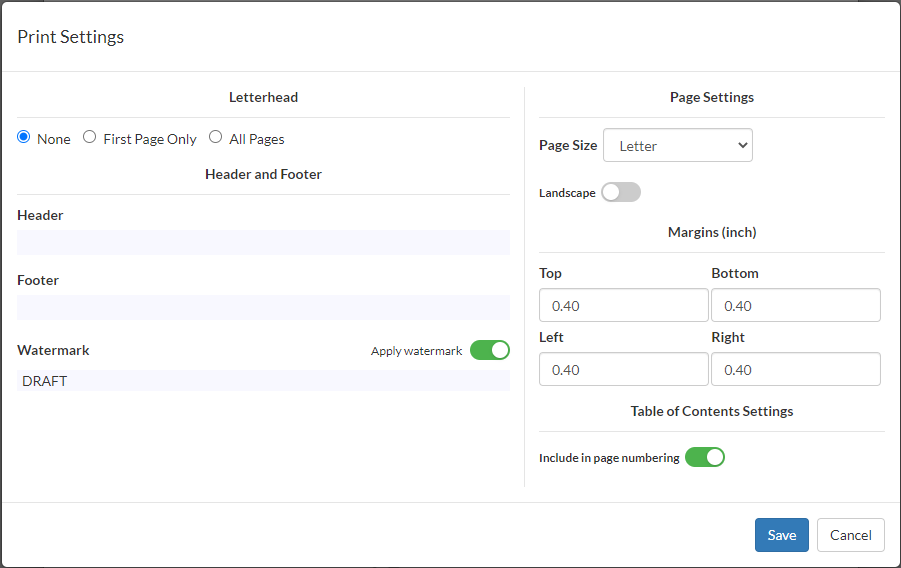Open the Page Size dropdown
Image resolution: width=901 pixels, height=568 pixels.
click(677, 145)
